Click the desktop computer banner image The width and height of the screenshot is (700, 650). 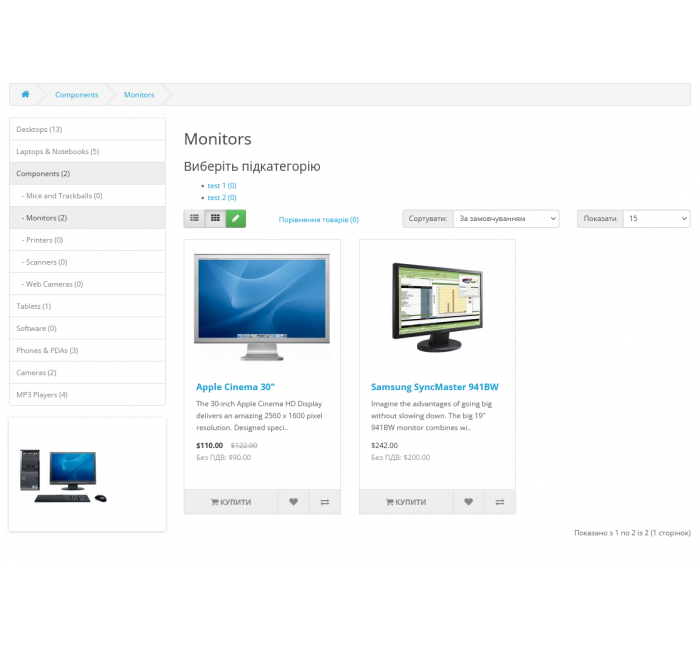(63, 476)
